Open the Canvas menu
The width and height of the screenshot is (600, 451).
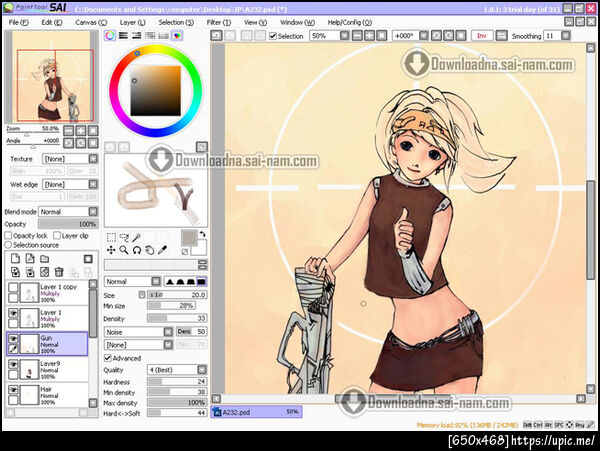coord(91,22)
